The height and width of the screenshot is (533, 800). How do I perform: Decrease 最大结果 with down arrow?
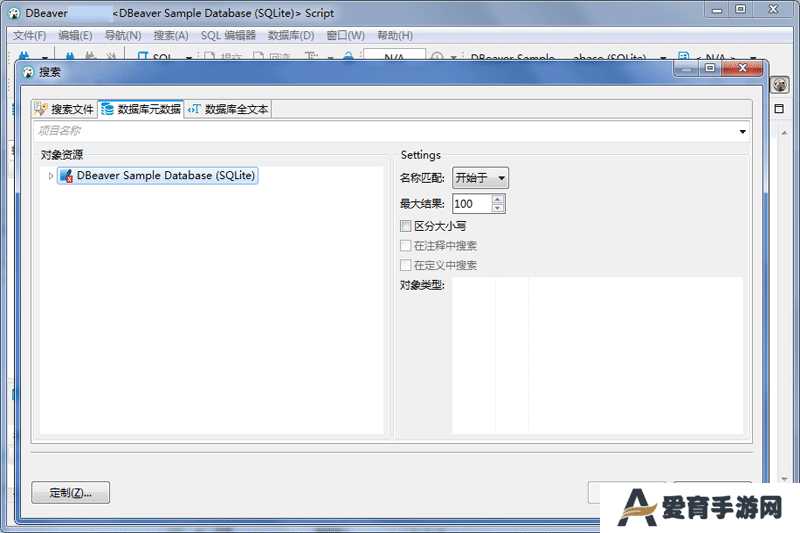coord(498,208)
